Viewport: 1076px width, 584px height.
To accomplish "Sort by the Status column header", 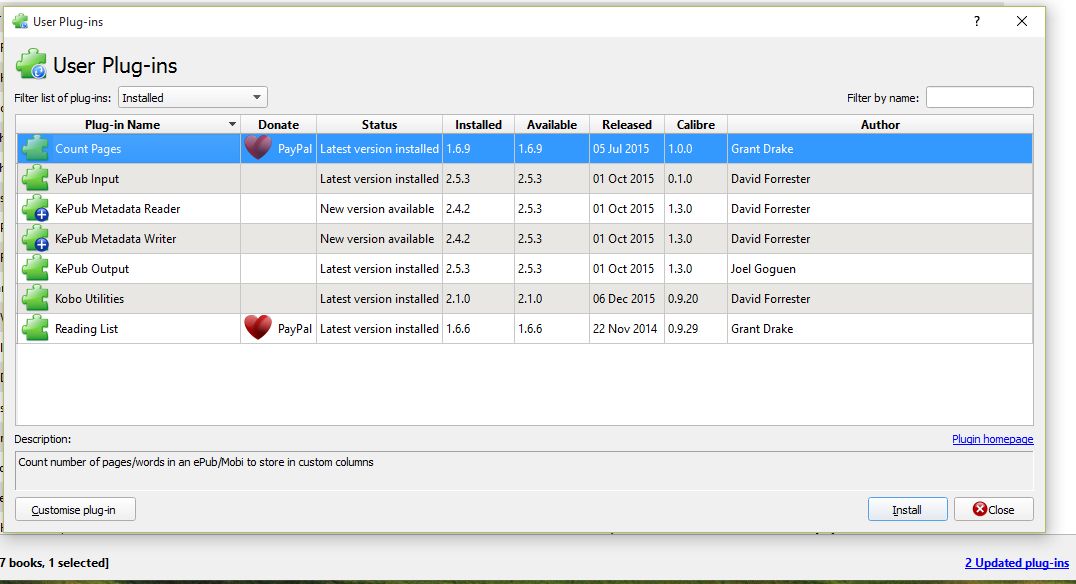I will click(379, 124).
